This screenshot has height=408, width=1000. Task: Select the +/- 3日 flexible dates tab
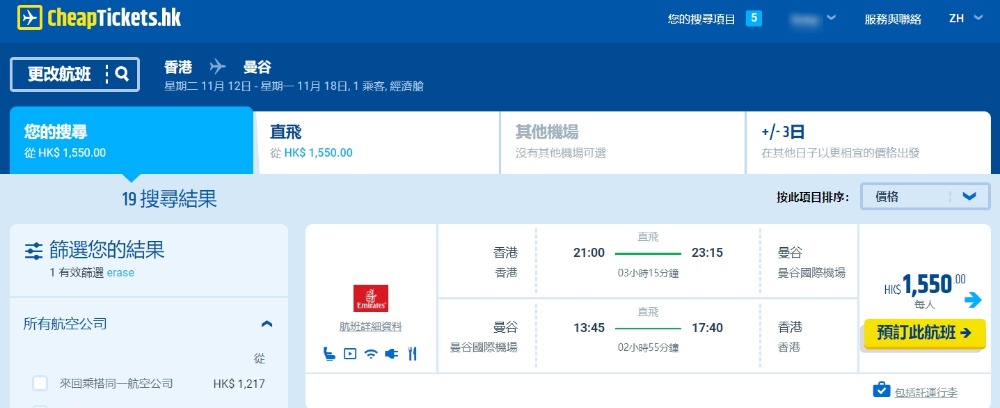pos(870,141)
